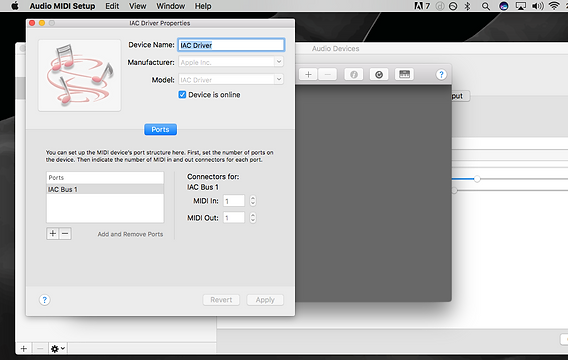Click the volume icon in menu bar

(x=538, y=6)
